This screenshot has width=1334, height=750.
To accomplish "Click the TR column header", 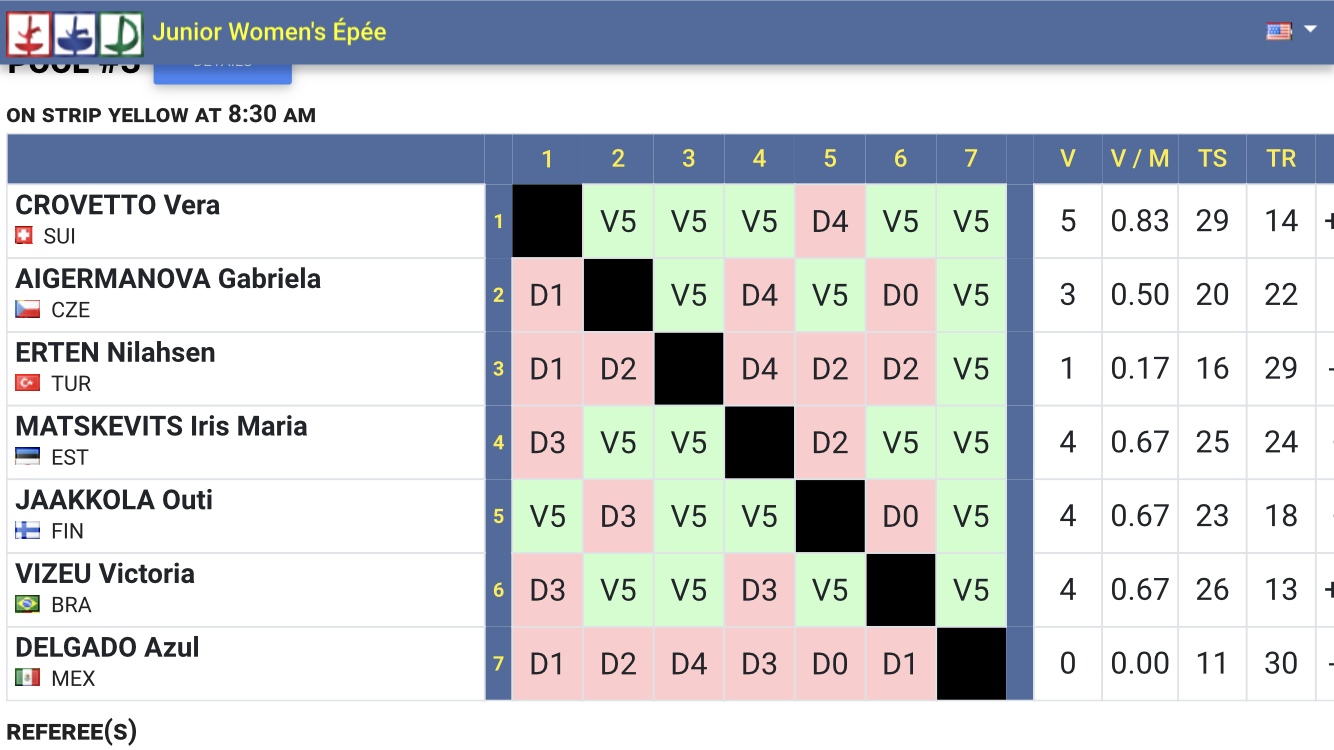I will (1281, 158).
